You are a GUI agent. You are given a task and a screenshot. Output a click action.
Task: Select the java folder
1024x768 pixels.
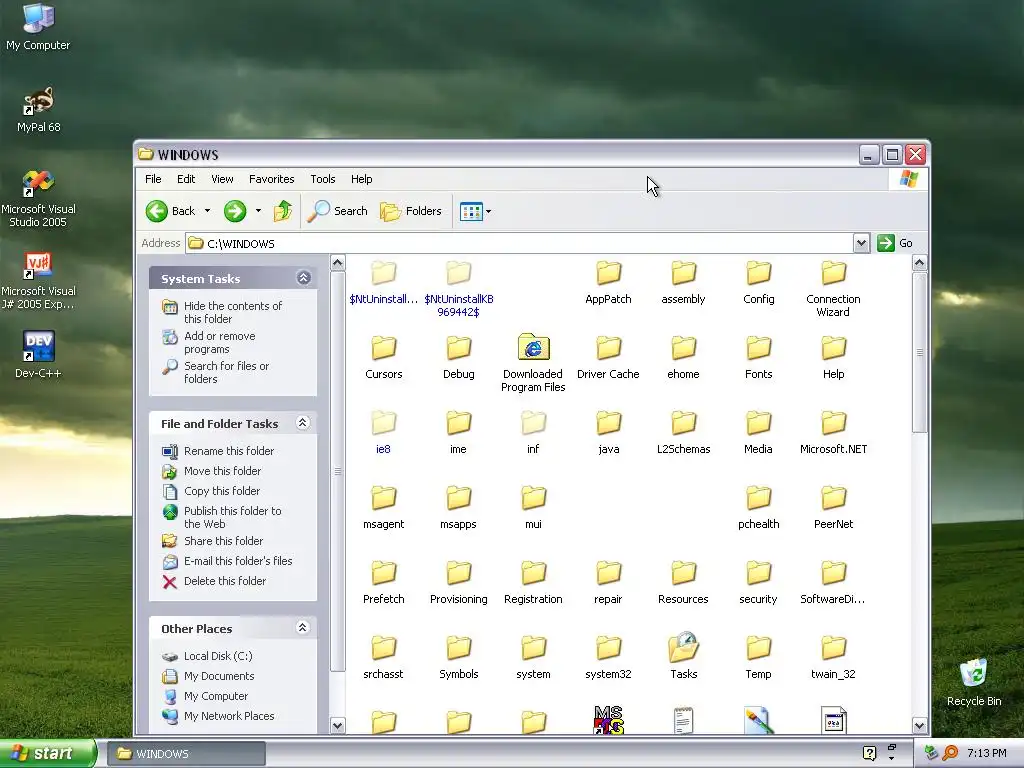tap(608, 432)
